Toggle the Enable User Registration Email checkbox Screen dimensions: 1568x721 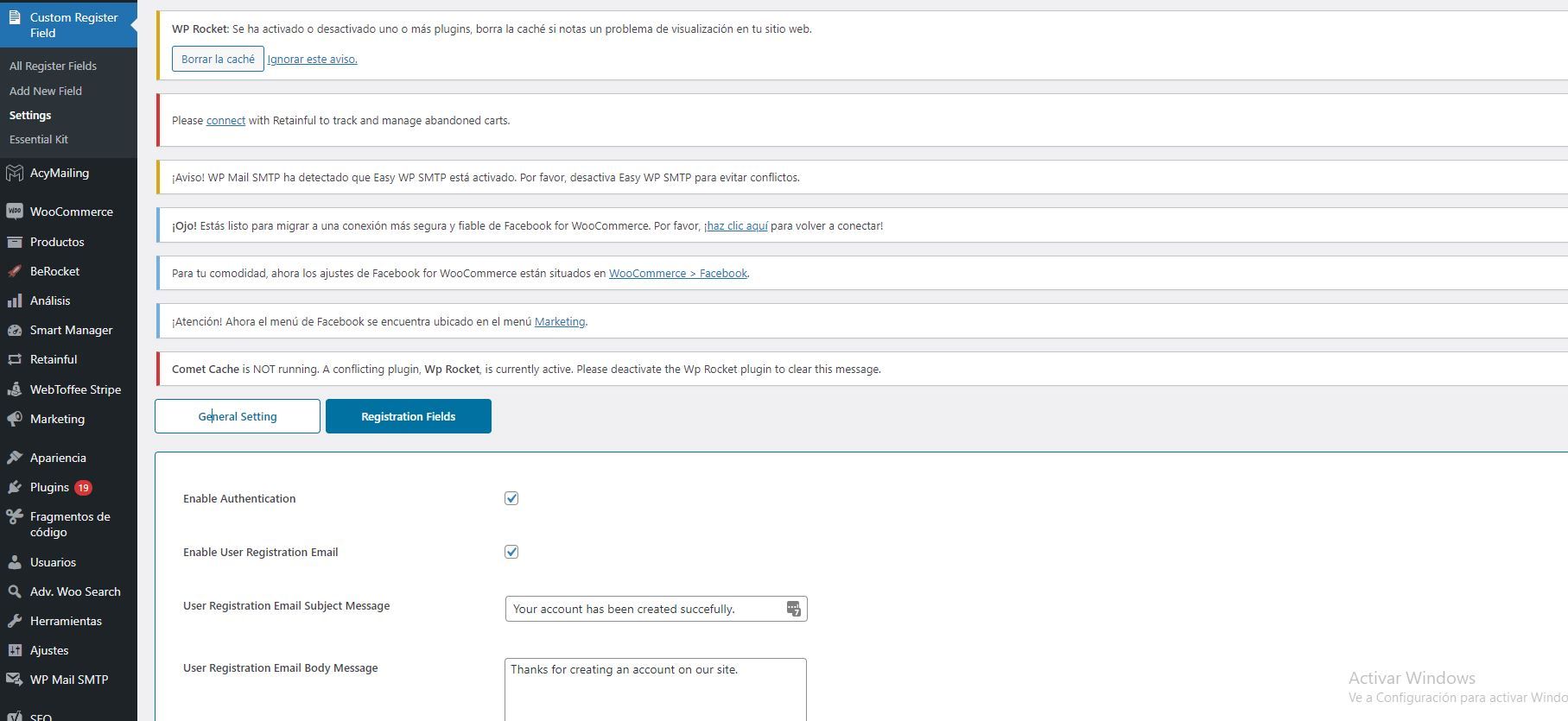tap(511, 552)
